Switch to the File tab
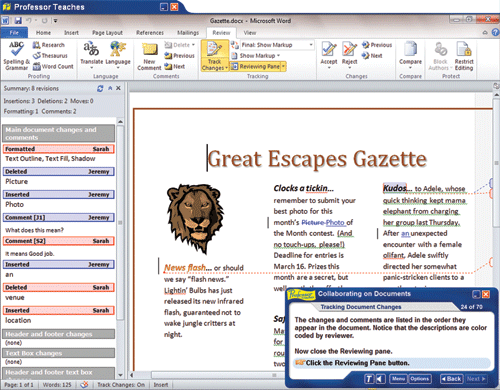Screen dimensions: 500x390 (x=14, y=33)
